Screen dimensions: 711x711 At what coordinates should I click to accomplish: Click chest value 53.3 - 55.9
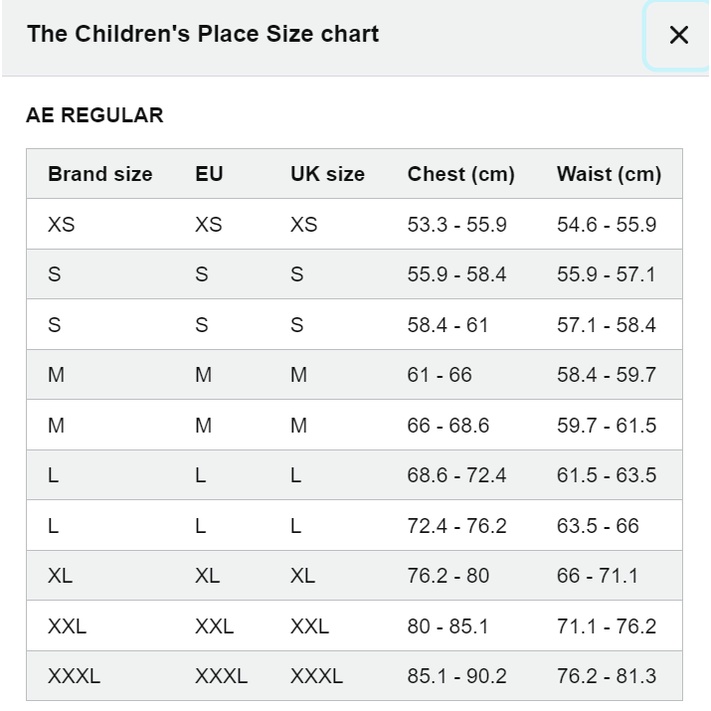tap(456, 225)
